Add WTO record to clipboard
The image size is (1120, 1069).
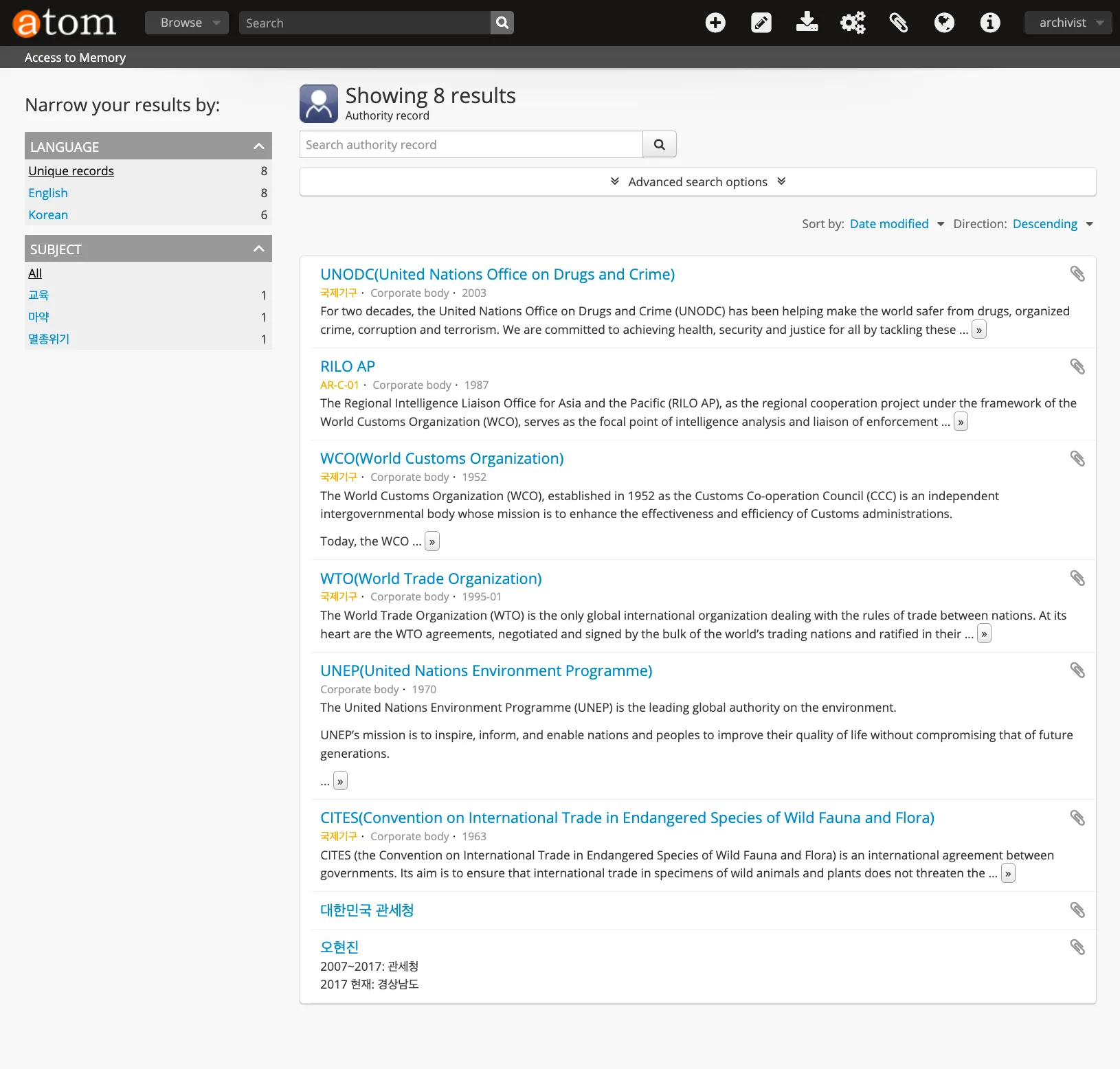click(1077, 578)
